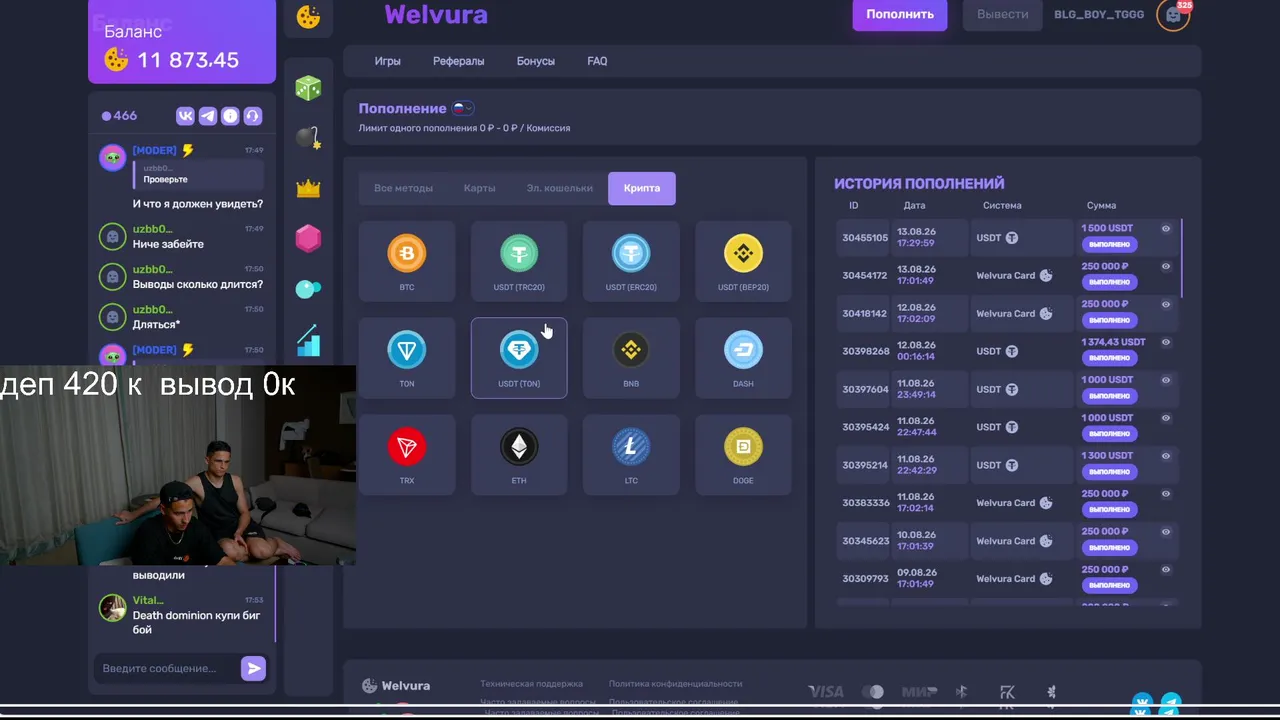
Task: View details of deposit 30418142
Action: pos(1166,305)
